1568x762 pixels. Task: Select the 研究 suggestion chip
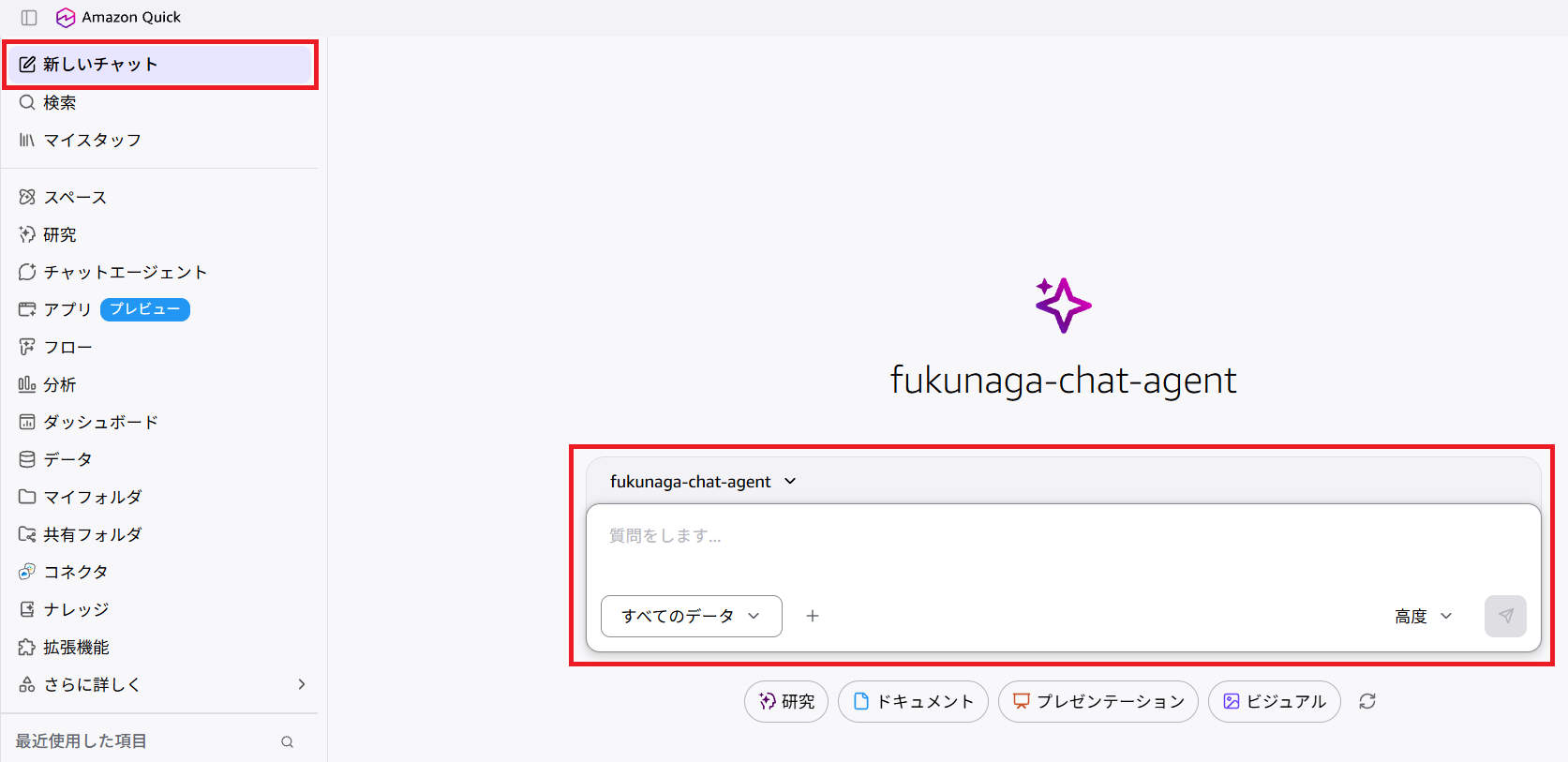tap(786, 701)
